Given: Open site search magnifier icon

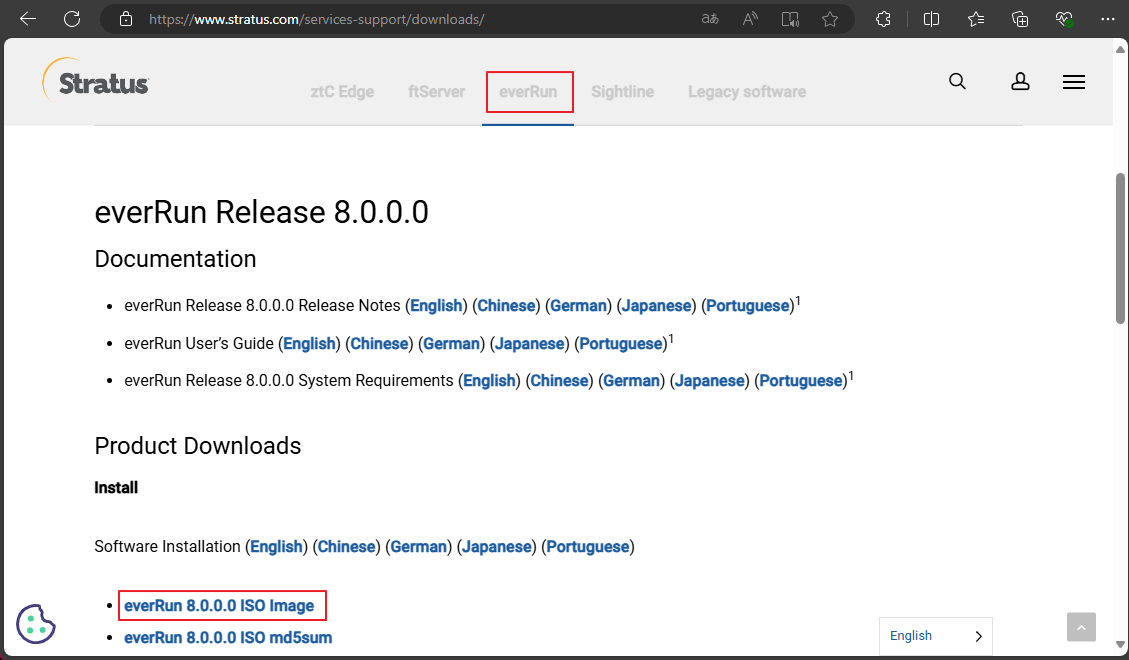Looking at the screenshot, I should (957, 81).
